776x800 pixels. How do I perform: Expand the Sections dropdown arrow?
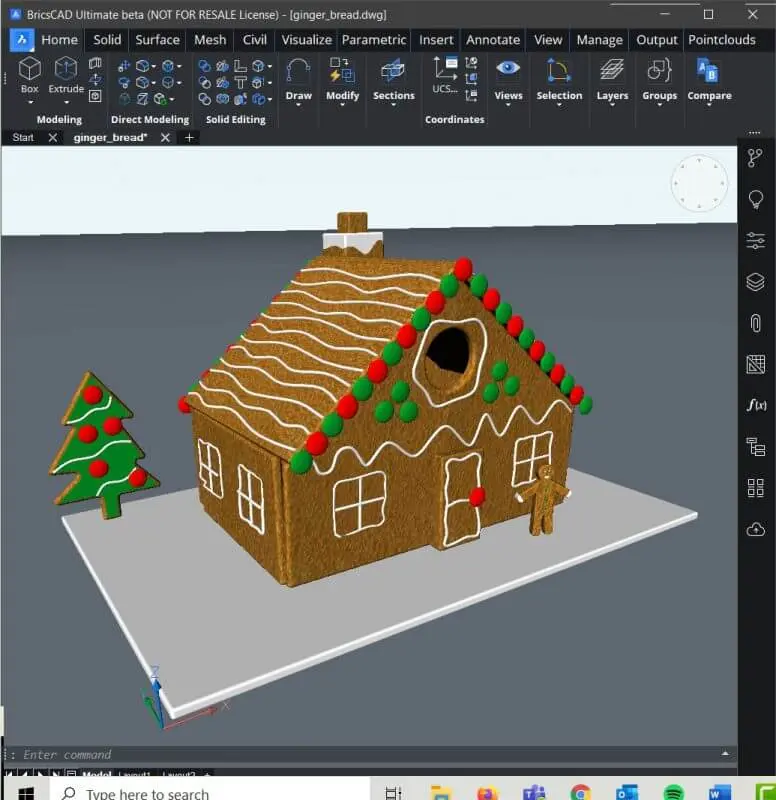(393, 105)
